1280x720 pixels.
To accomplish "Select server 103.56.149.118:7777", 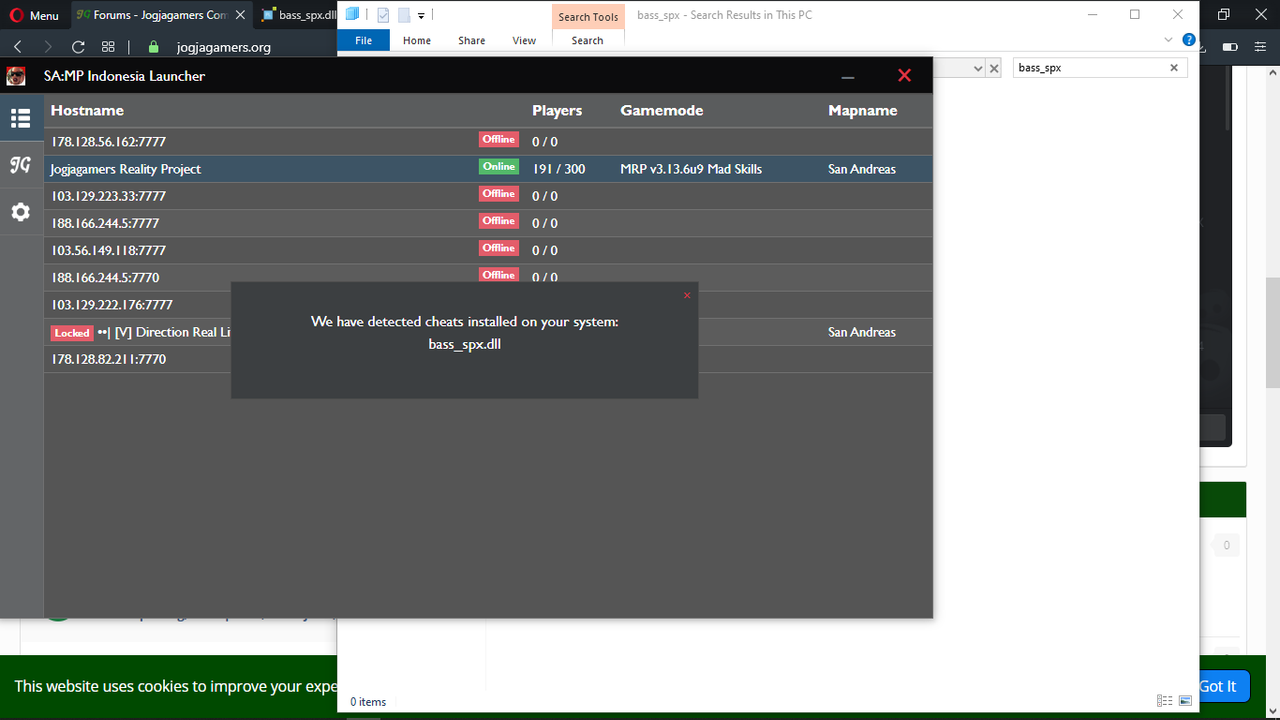I will click(488, 250).
